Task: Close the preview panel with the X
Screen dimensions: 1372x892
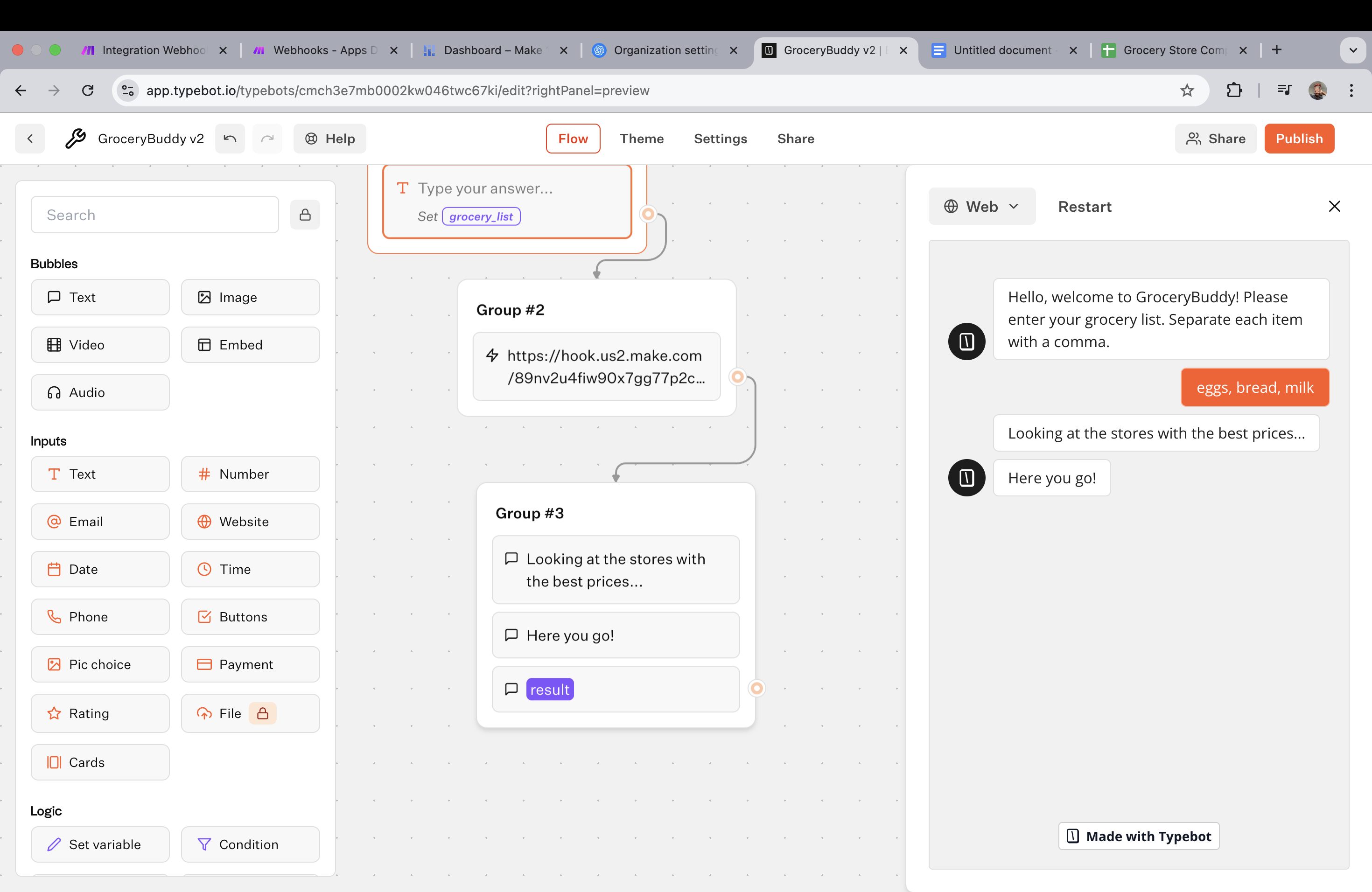Action: [x=1334, y=206]
